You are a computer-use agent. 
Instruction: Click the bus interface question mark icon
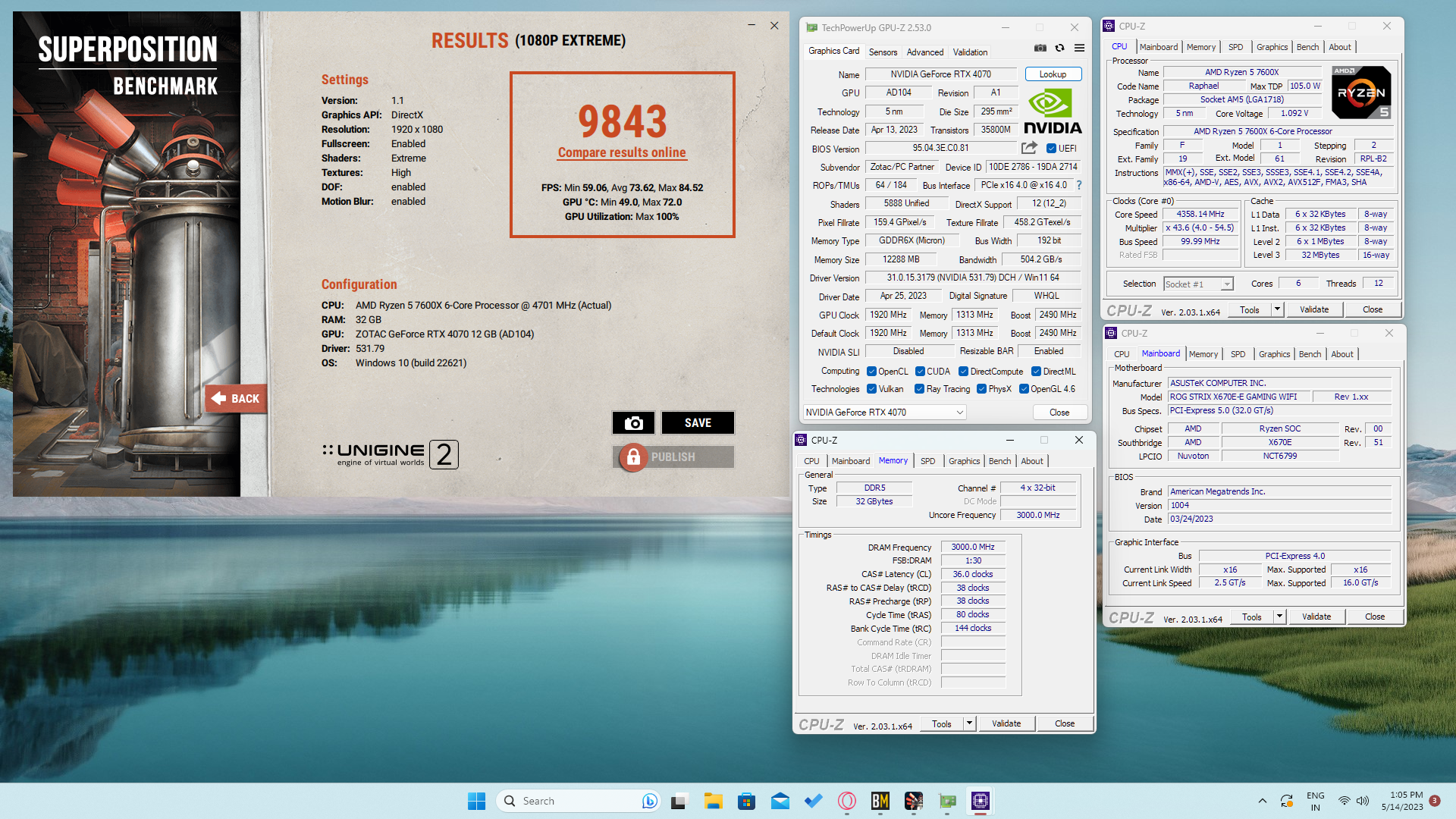[x=1079, y=185]
